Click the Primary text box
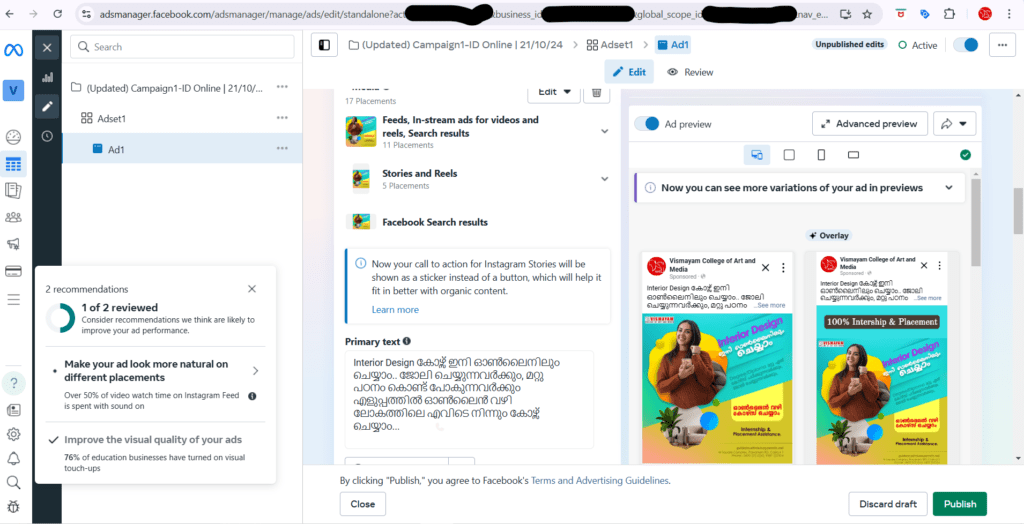 (469, 399)
